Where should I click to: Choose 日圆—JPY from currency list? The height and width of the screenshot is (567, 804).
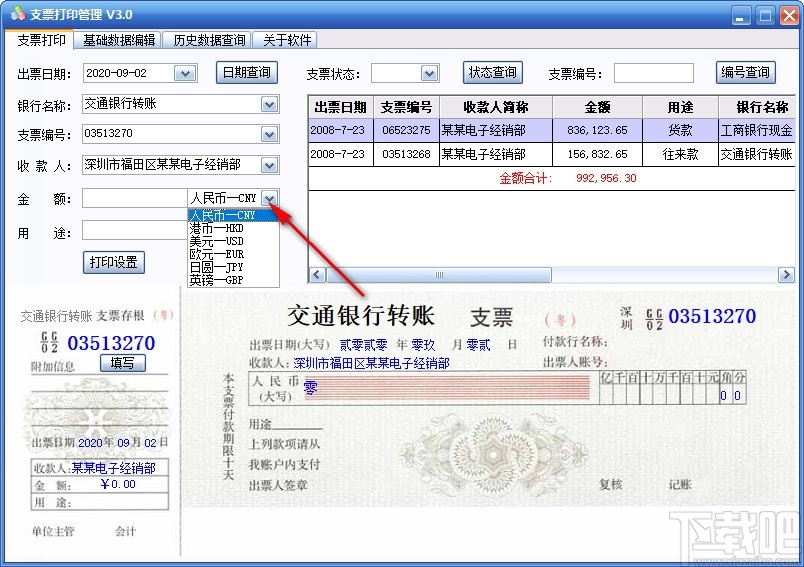tap(233, 267)
